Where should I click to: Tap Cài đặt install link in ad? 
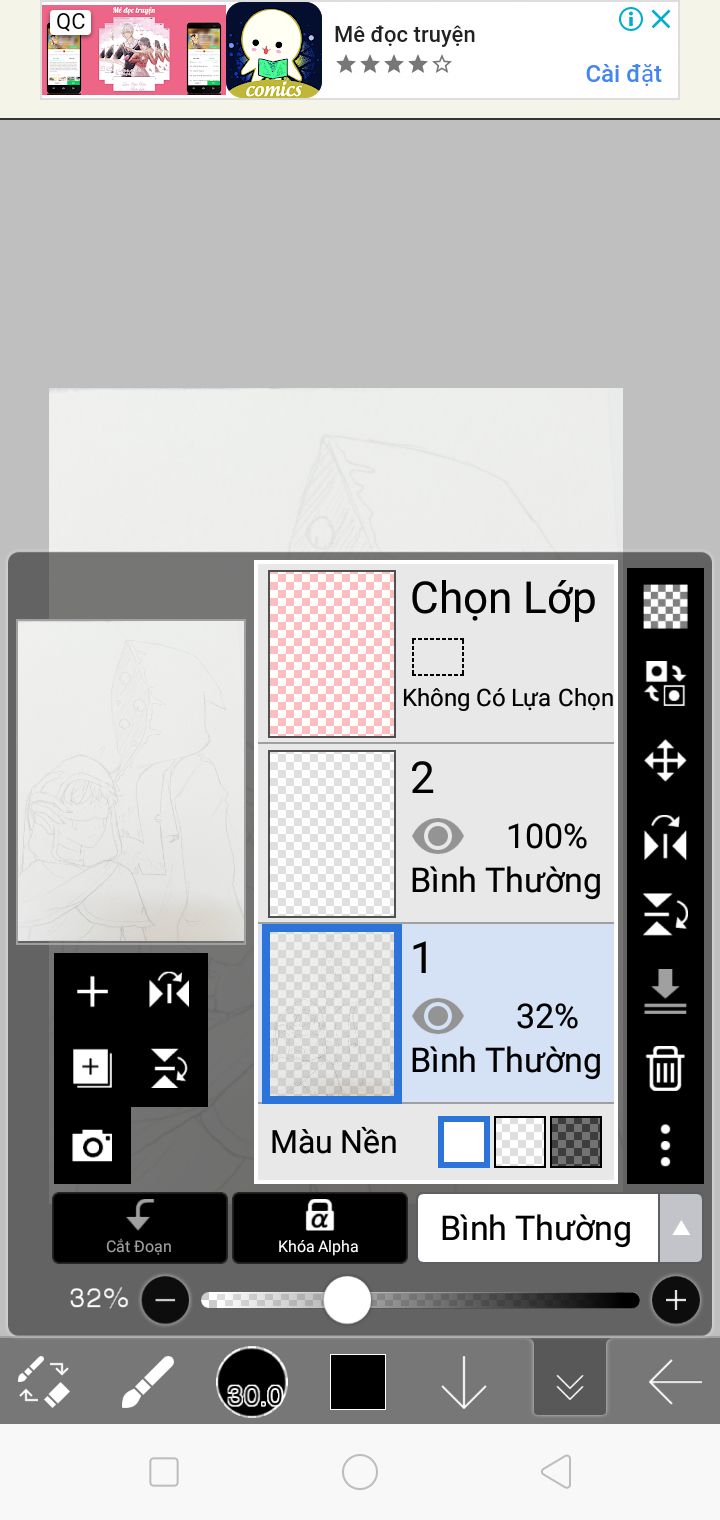coord(623,74)
